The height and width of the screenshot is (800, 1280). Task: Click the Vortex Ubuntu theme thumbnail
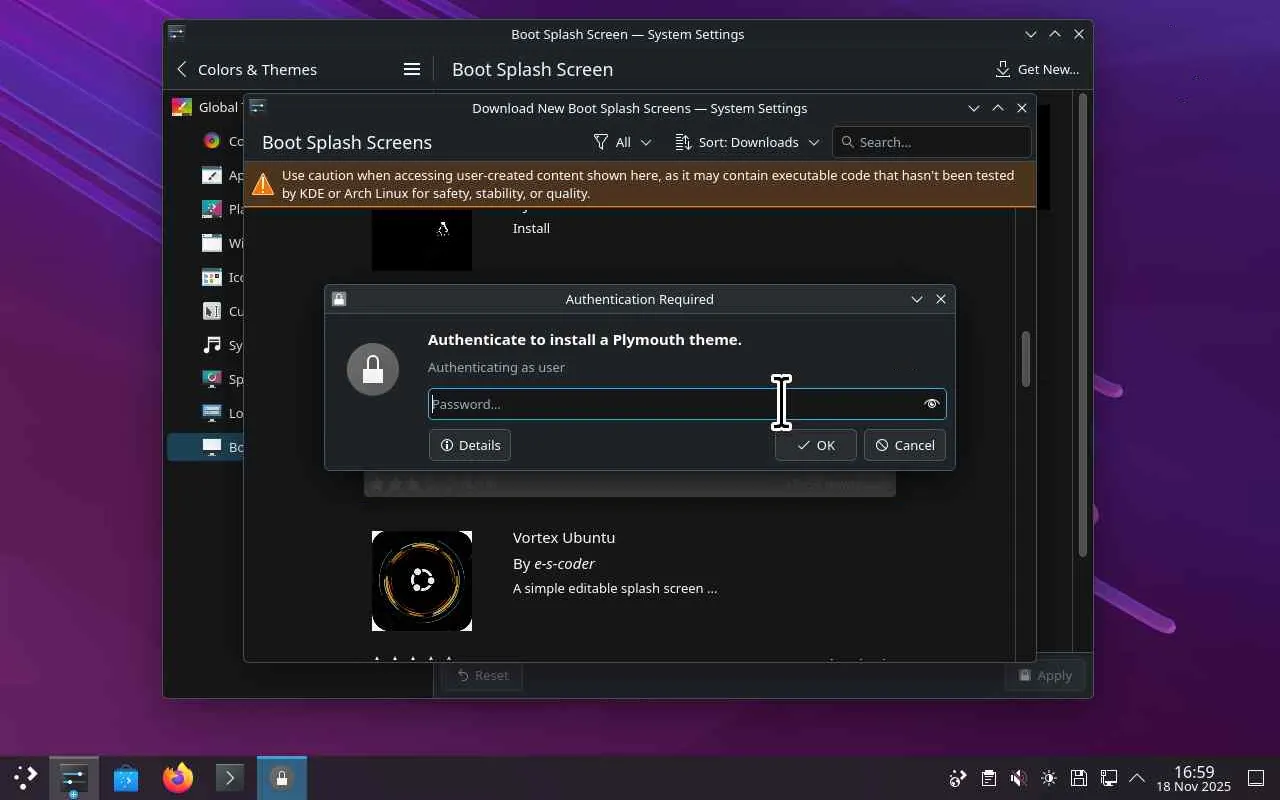(x=422, y=581)
